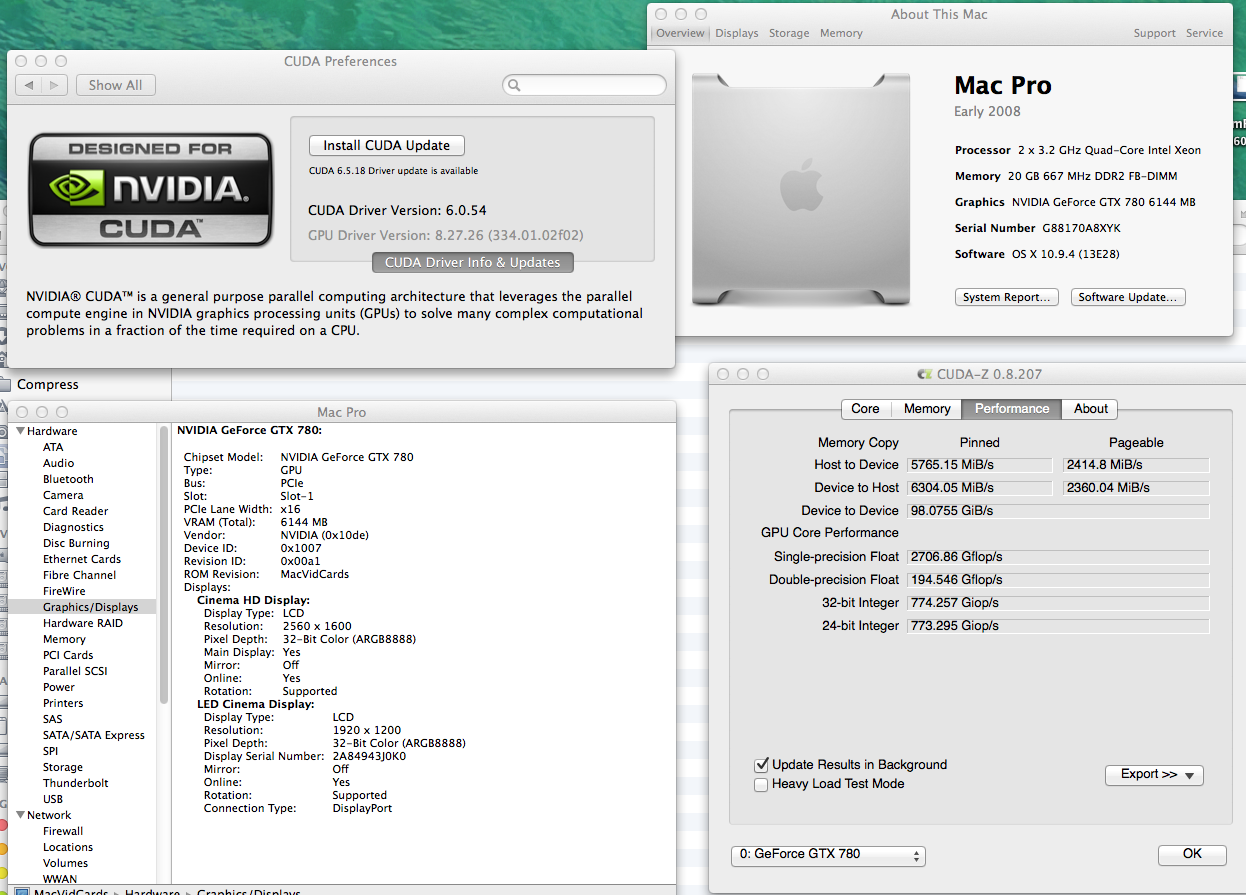Collapse the Hardware section in the sidebar

[20, 432]
